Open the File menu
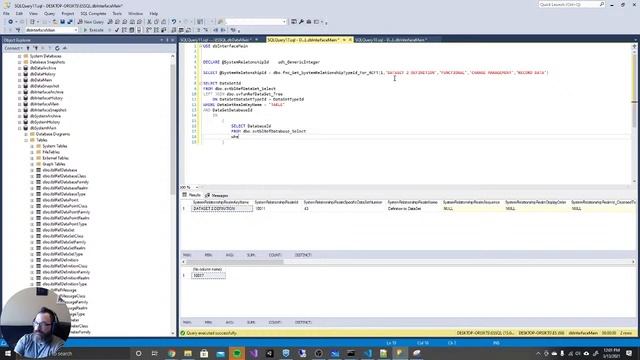 pos(6,13)
